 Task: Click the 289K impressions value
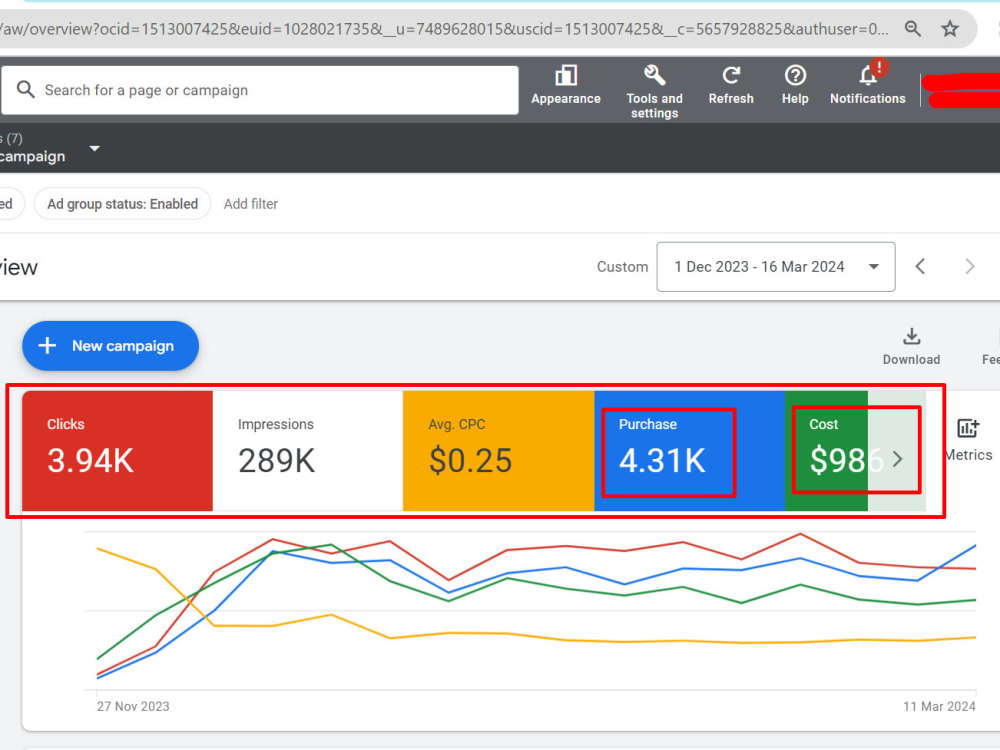point(276,460)
